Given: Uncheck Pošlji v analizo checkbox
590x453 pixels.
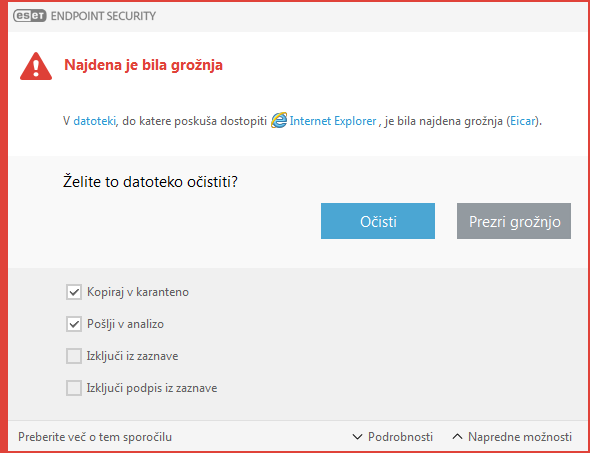Looking at the screenshot, I should (74, 324).
